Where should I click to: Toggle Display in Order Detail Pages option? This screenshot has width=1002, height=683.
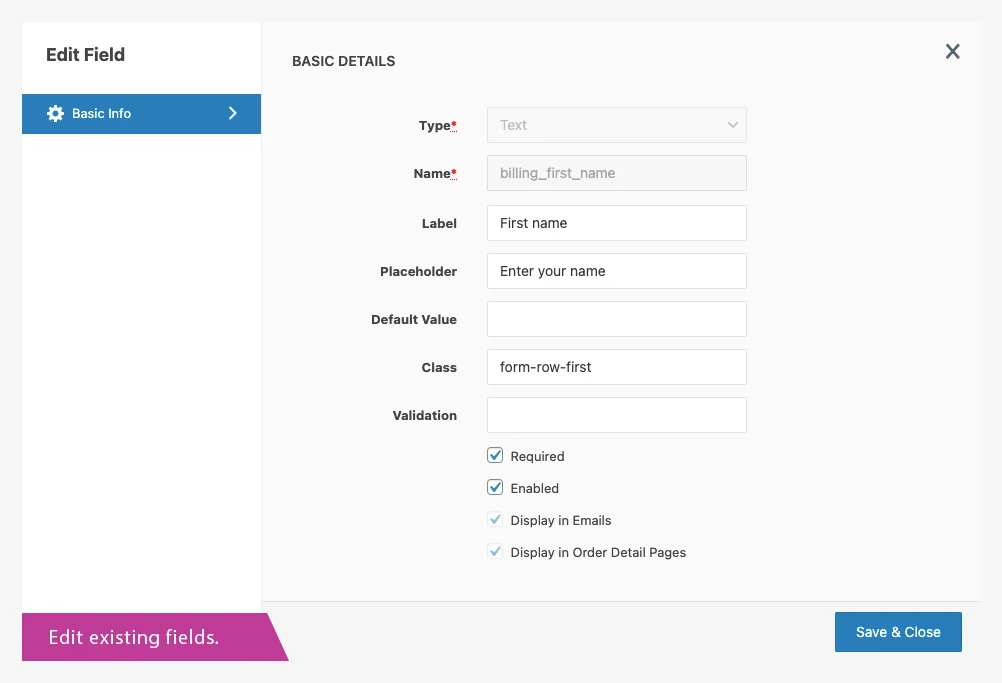[495, 552]
